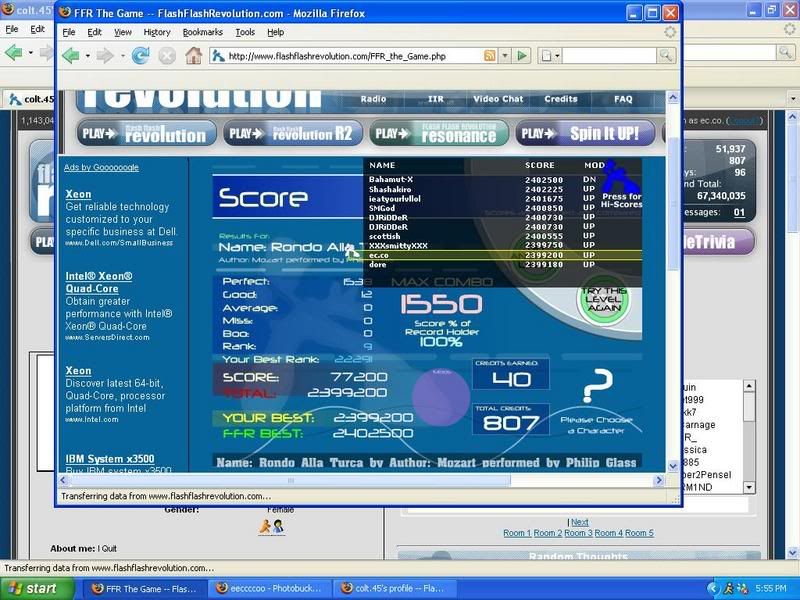Open the back button history dropdown
800x600 pixels.
pos(87,56)
